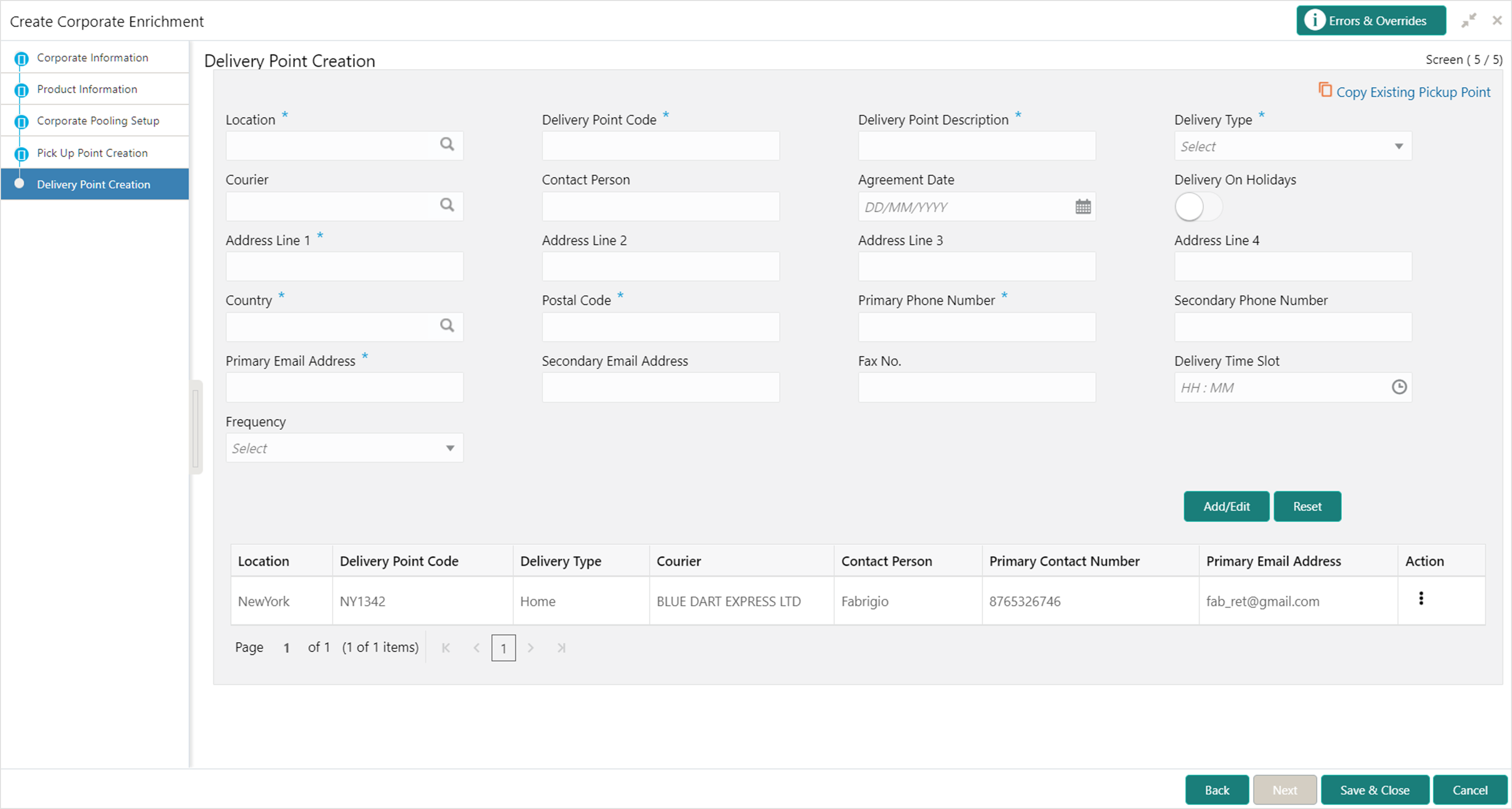Click the Copy Existing Pickup Point icon

click(1325, 90)
